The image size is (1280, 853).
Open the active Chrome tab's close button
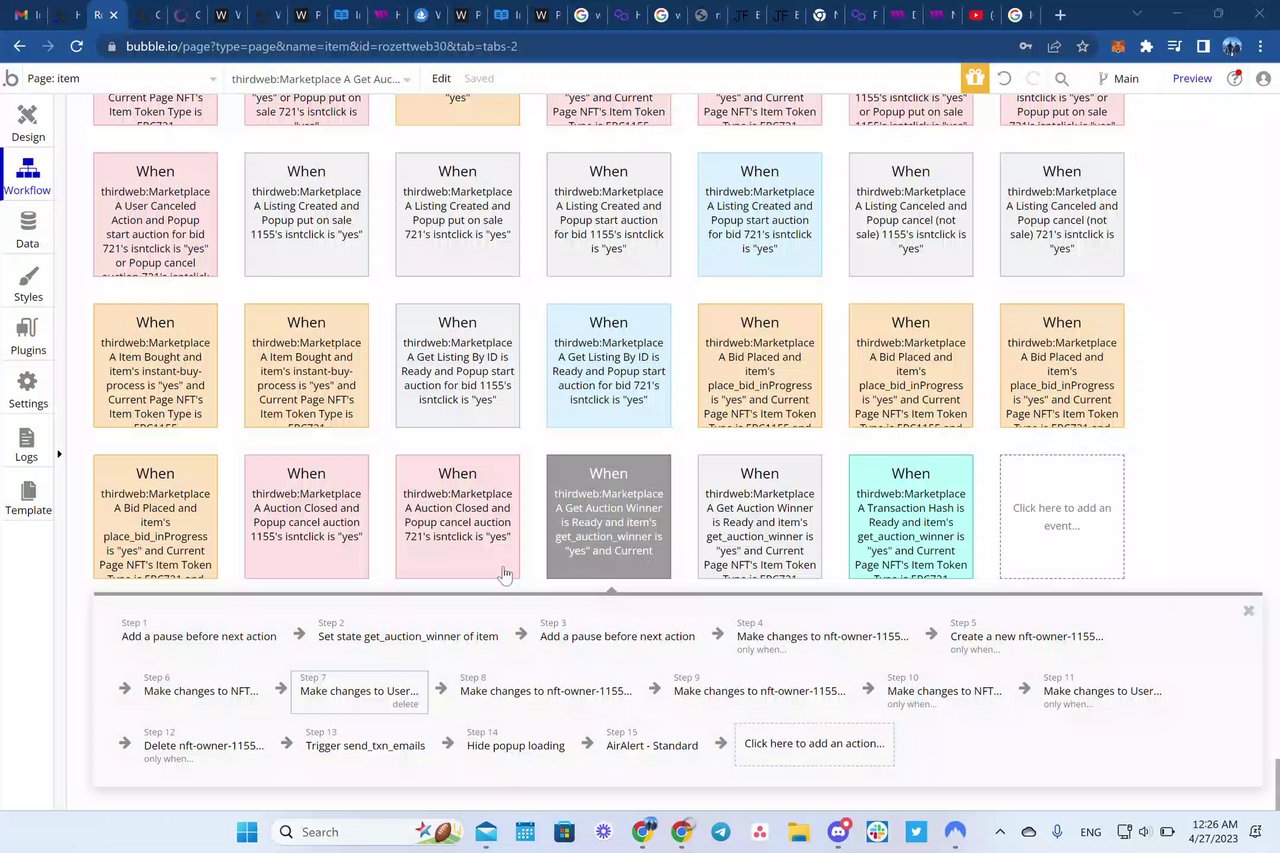click(112, 15)
